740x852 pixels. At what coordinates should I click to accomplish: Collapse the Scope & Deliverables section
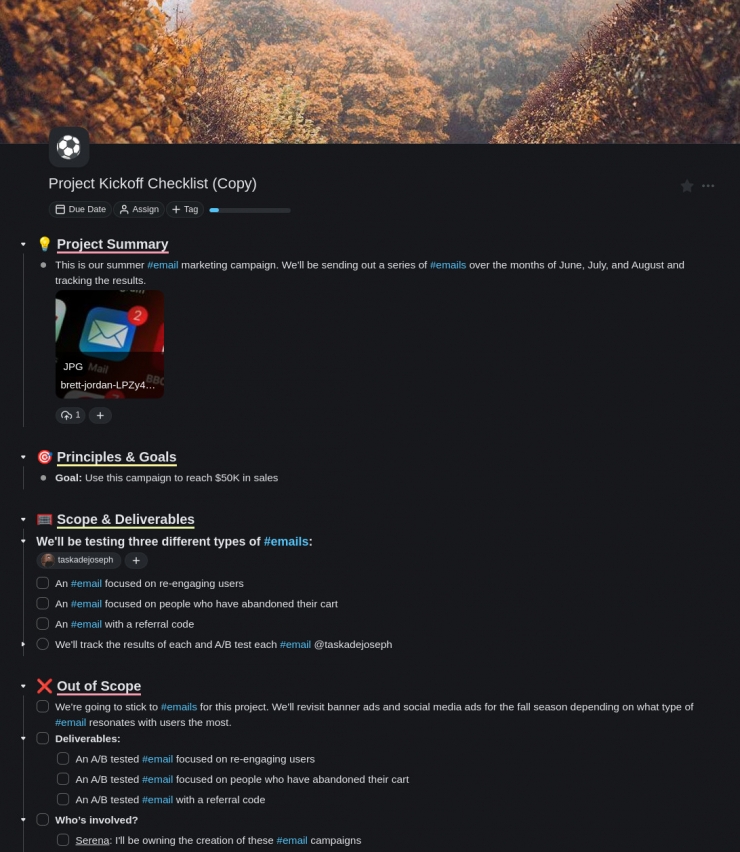(23, 519)
